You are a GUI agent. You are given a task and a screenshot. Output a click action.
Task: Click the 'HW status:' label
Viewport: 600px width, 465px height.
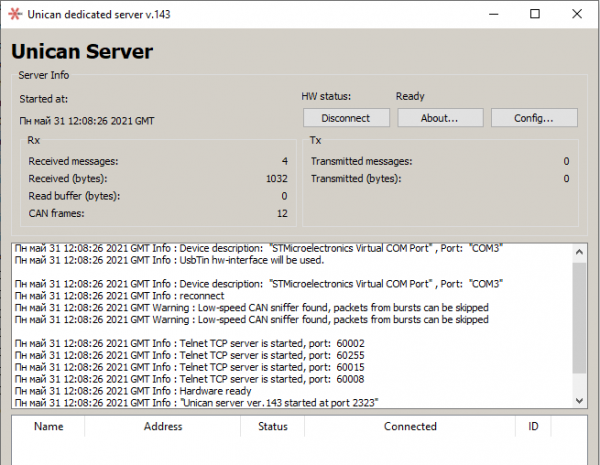pos(326,96)
